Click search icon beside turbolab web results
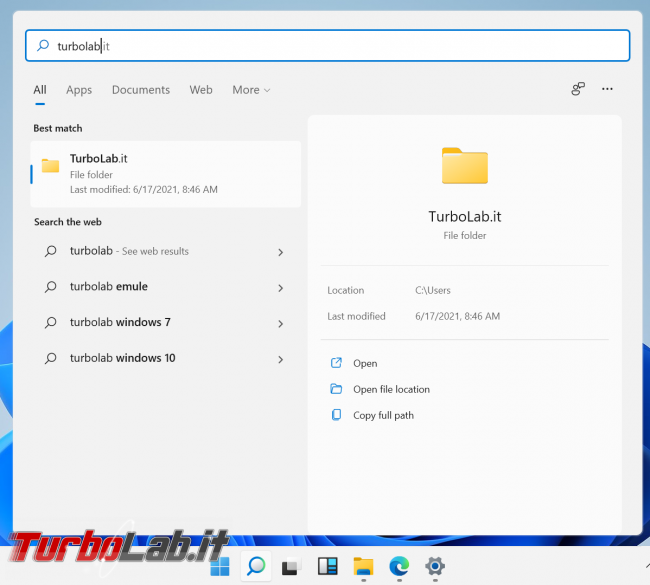This screenshot has height=585, width=650. pyautogui.click(x=51, y=251)
